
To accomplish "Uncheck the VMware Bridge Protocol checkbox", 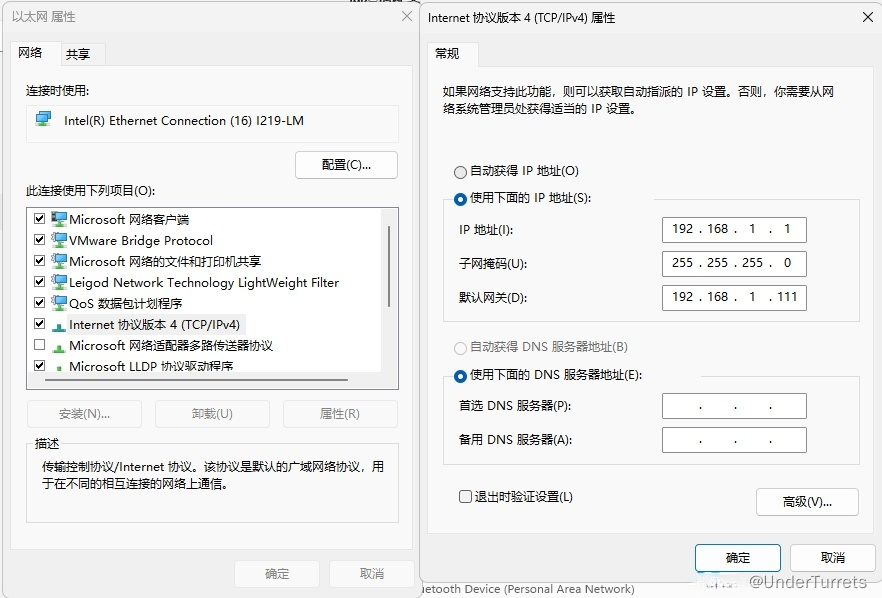I will point(40,240).
